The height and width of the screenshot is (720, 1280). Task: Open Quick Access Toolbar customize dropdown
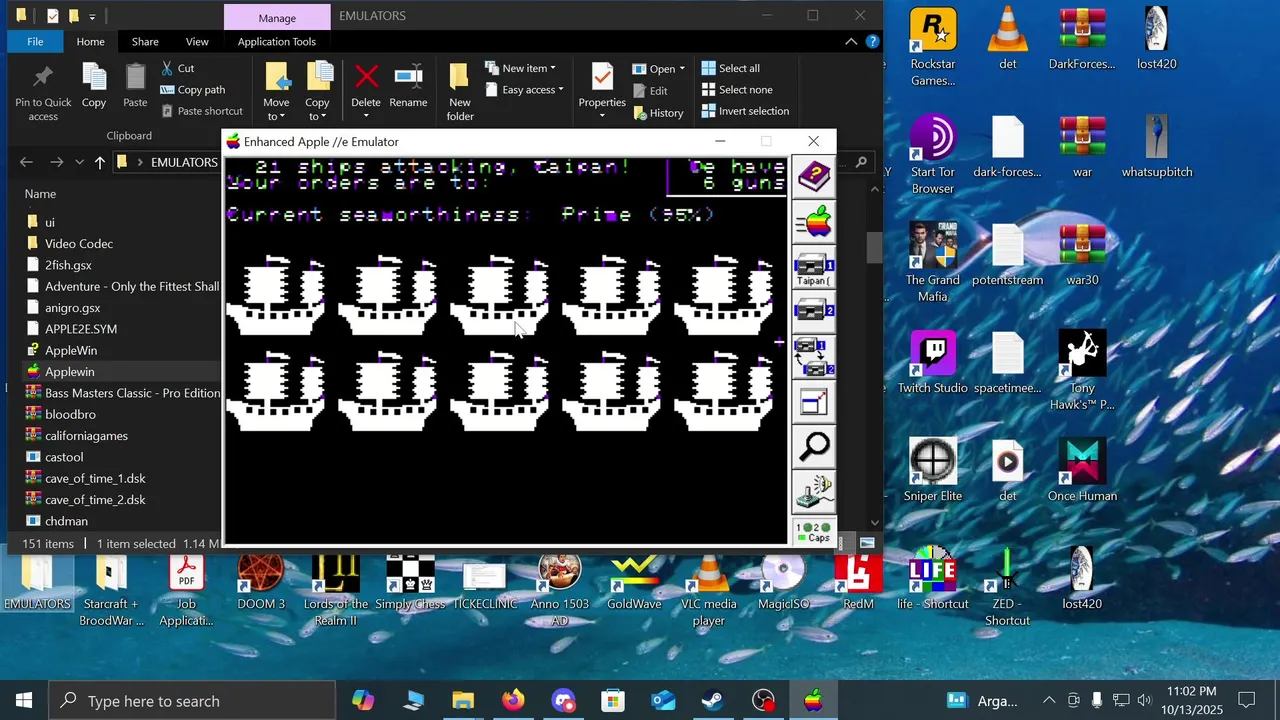pyautogui.click(x=92, y=17)
